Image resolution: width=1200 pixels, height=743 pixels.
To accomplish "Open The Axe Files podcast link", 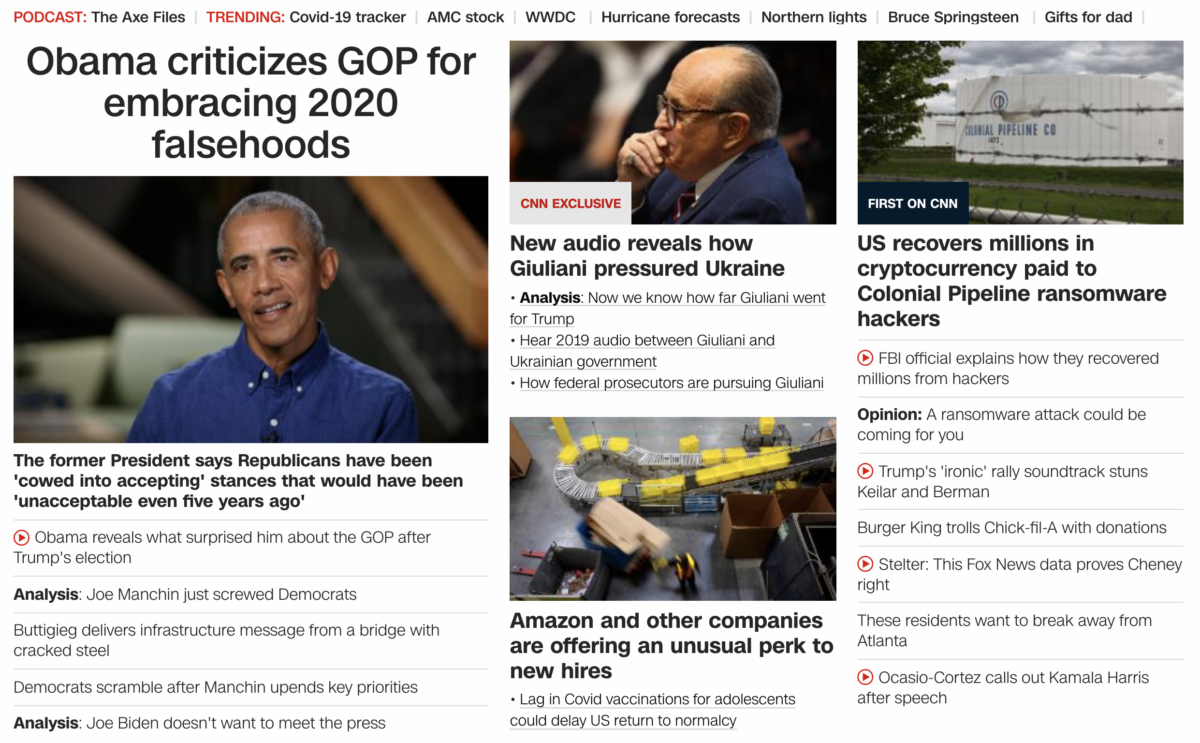I will click(x=138, y=17).
